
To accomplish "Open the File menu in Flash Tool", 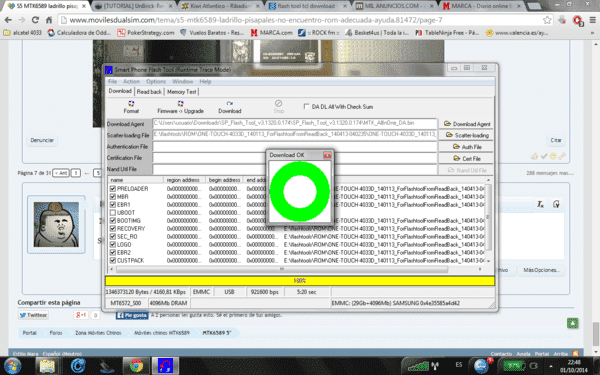I will (x=112, y=82).
